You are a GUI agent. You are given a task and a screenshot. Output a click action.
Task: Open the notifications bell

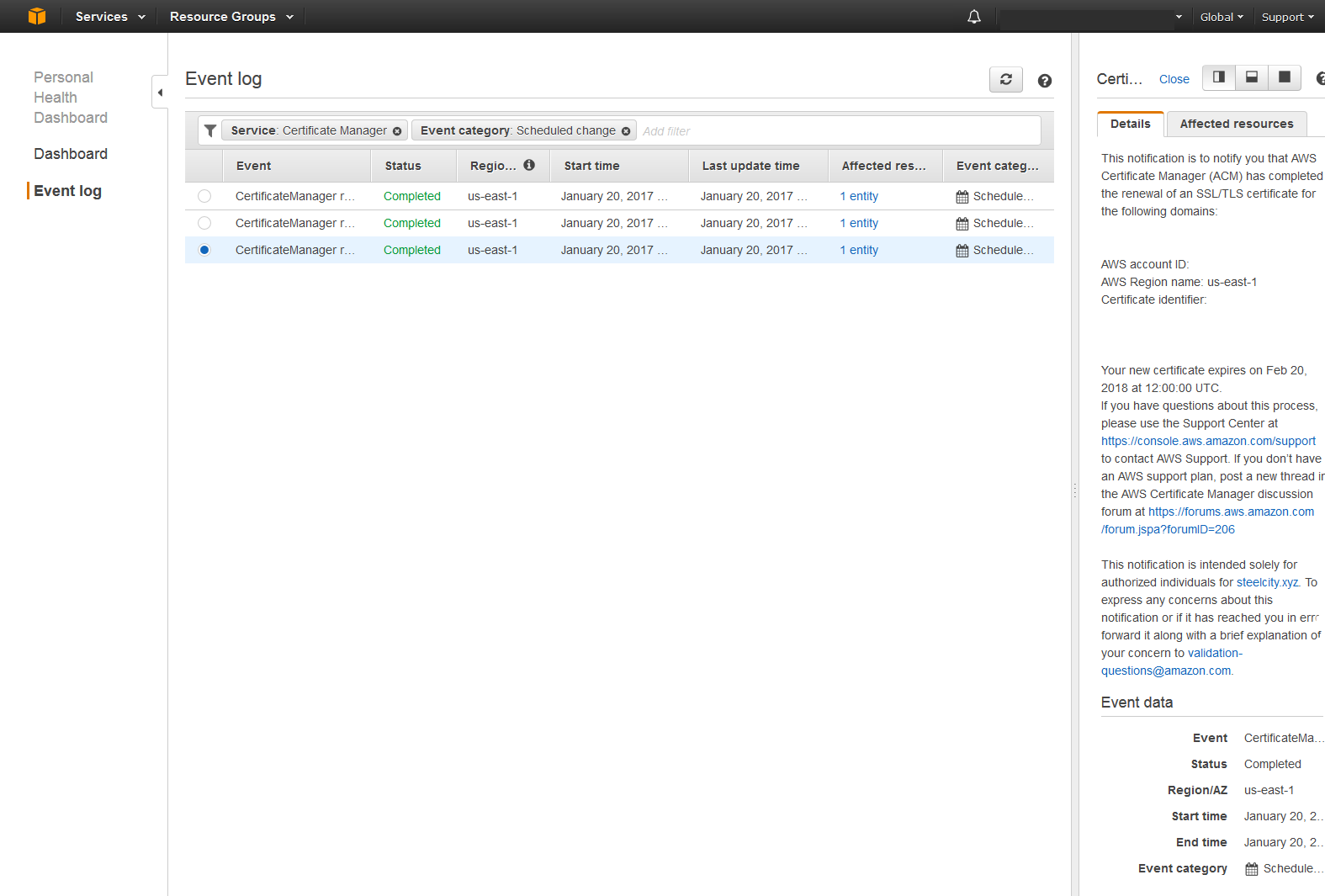[x=974, y=17]
